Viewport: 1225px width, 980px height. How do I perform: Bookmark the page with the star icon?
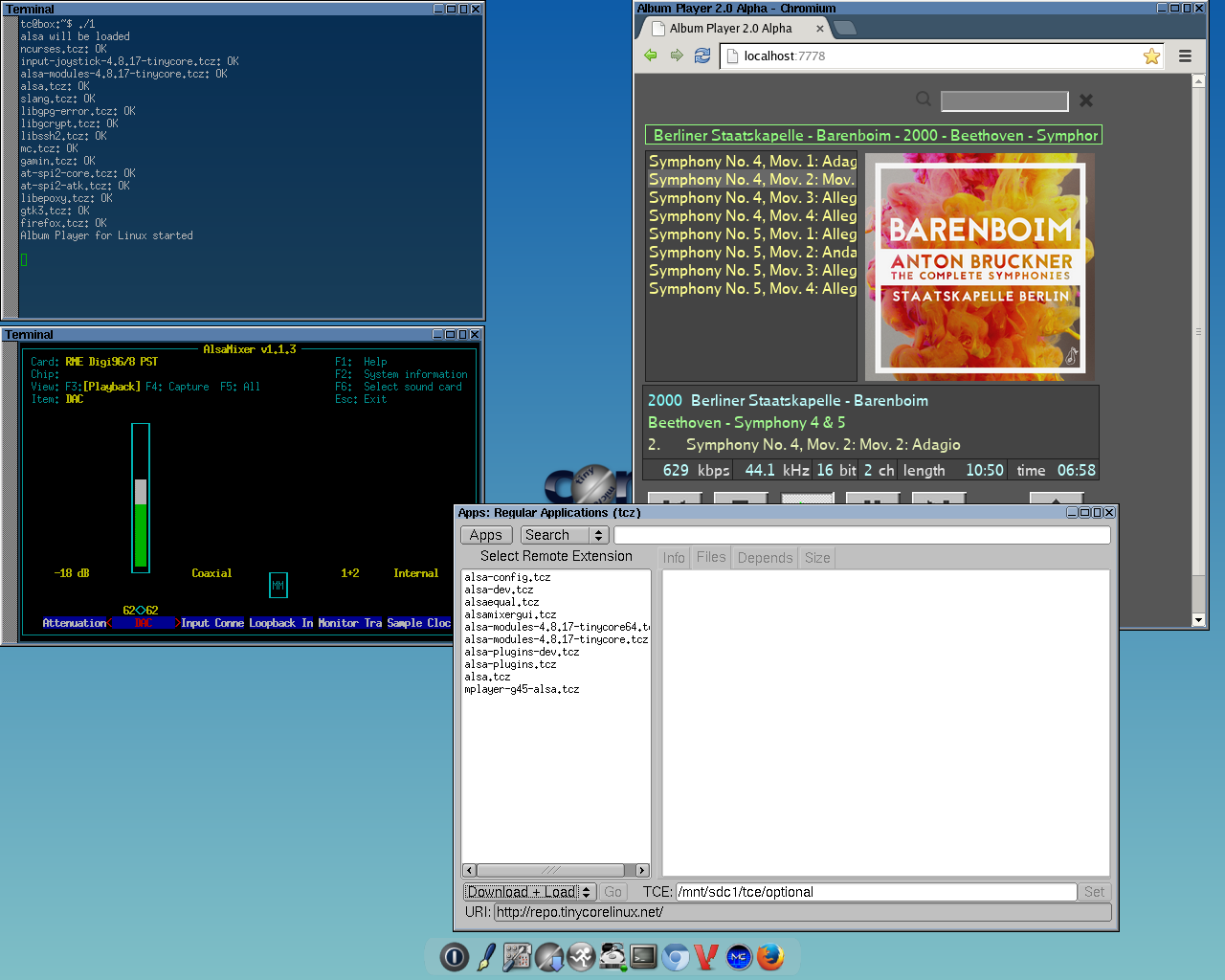click(x=1151, y=56)
